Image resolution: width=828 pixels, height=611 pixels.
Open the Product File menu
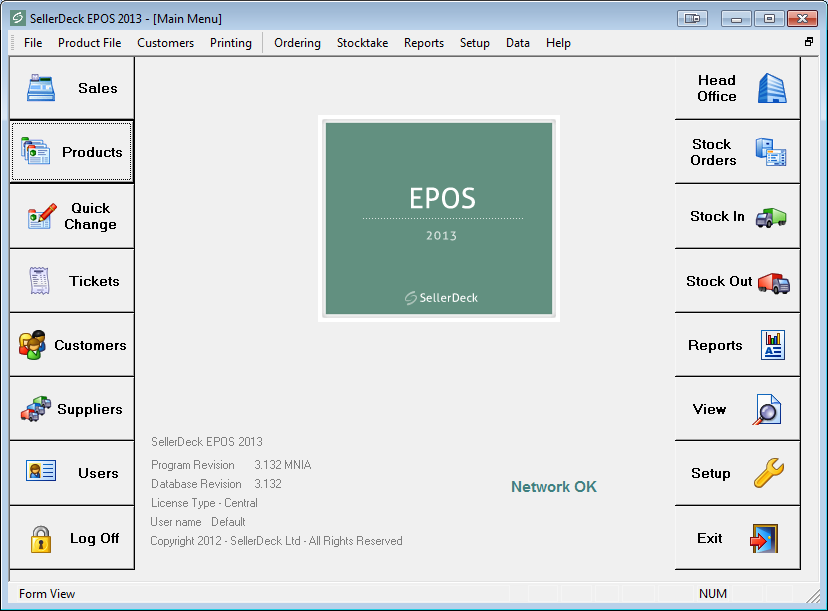(x=89, y=43)
